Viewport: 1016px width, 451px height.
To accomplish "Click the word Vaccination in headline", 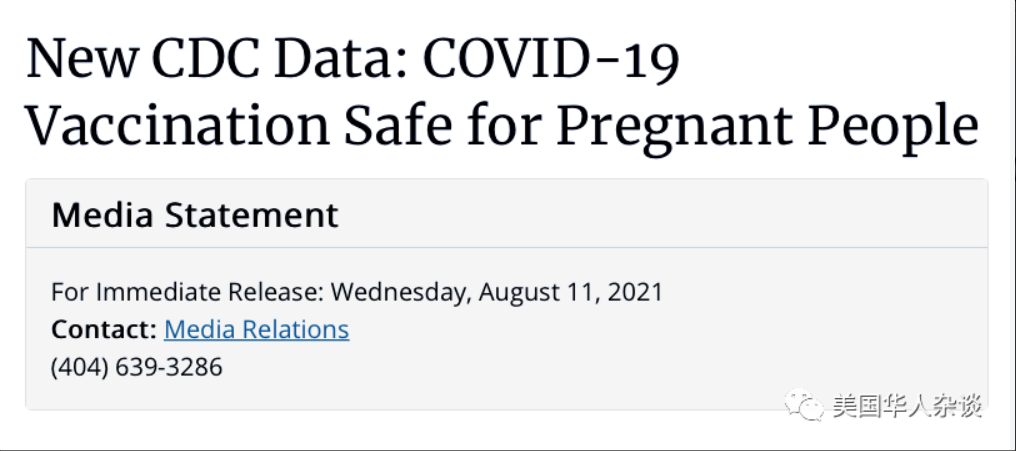I will [x=178, y=124].
